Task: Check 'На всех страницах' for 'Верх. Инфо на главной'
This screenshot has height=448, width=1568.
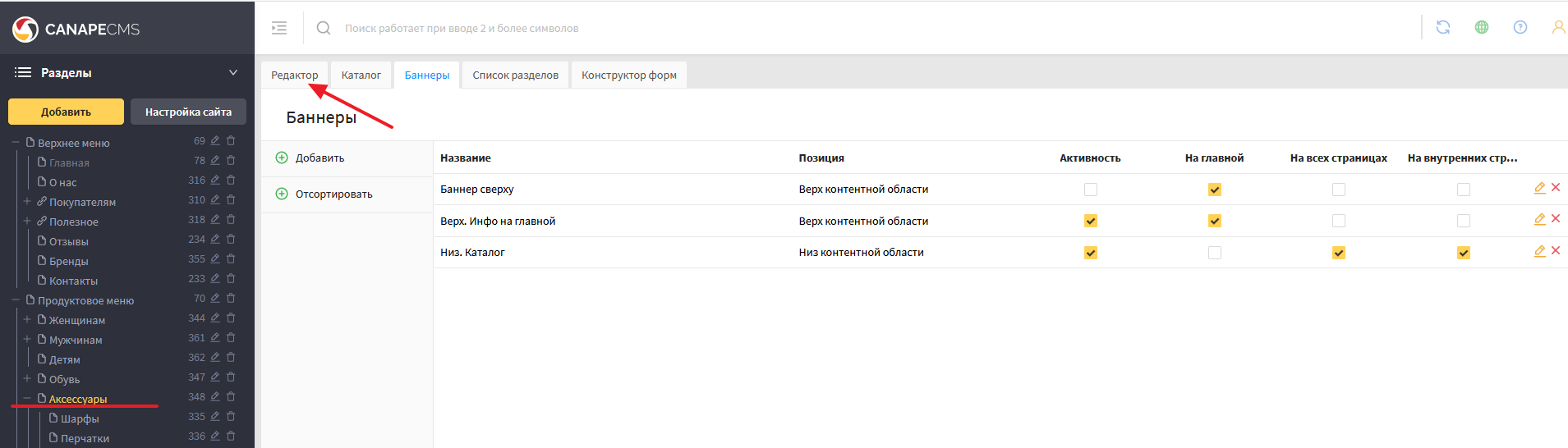Action: (1338, 221)
